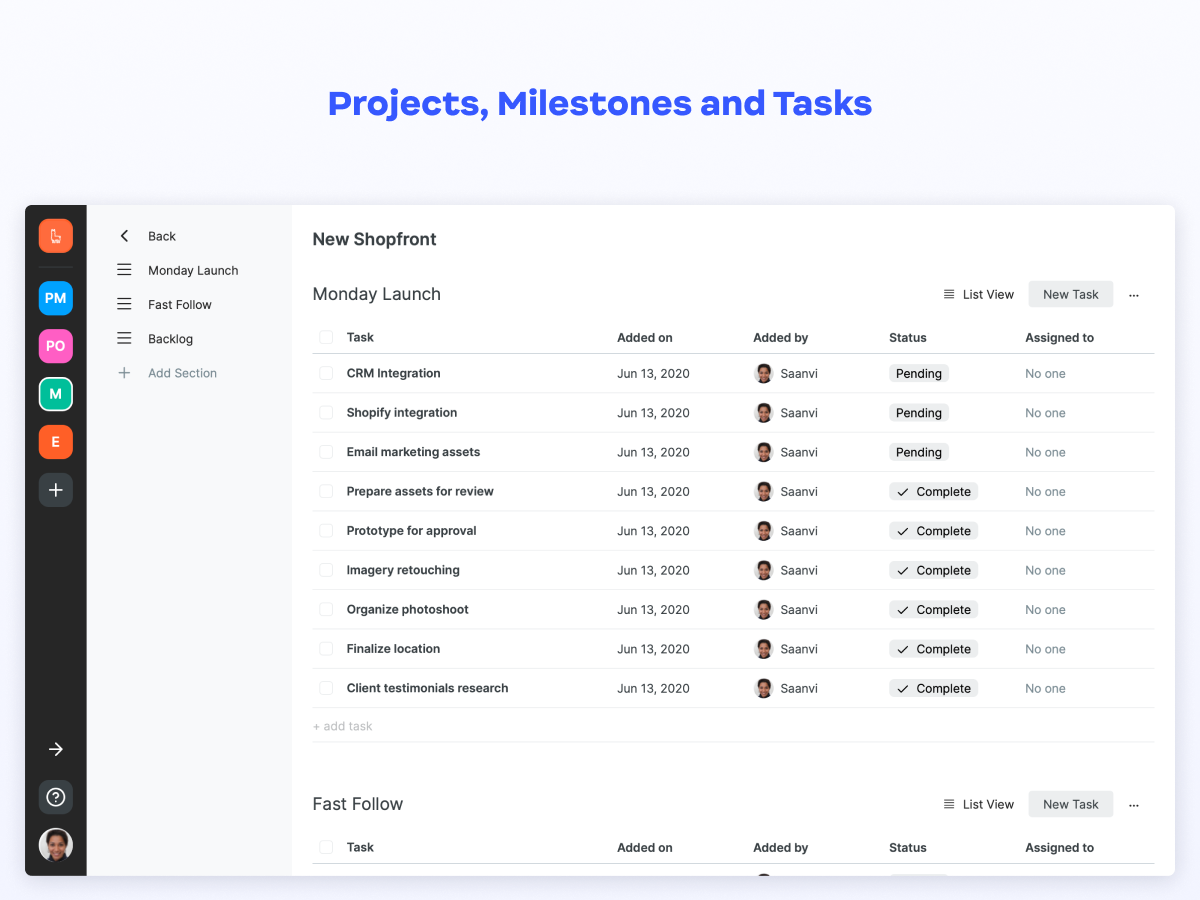1200x900 pixels.
Task: Open Complete status of Finalize location
Action: pos(934,649)
